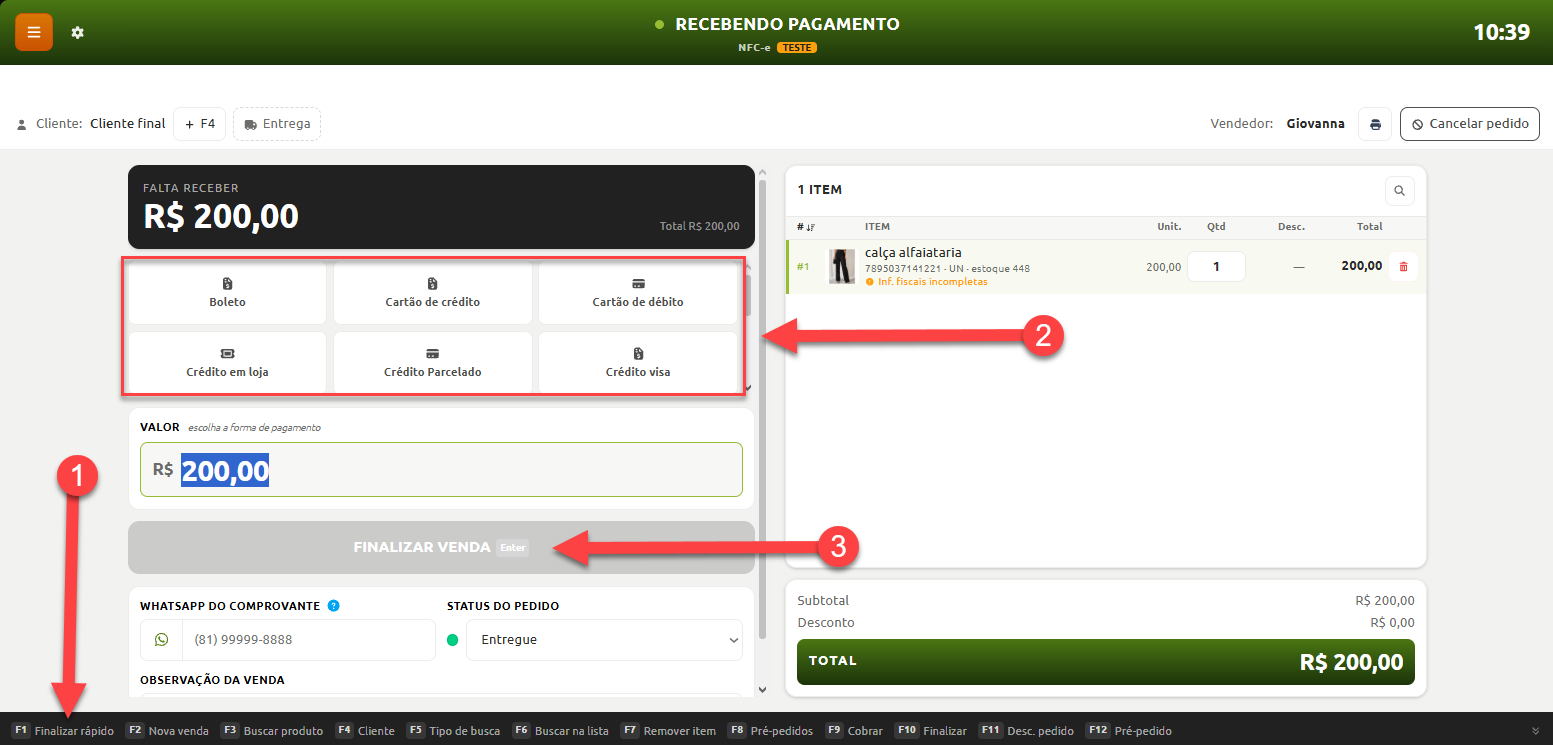
Task: Choose Crédito em loja payment option
Action: tap(227, 362)
